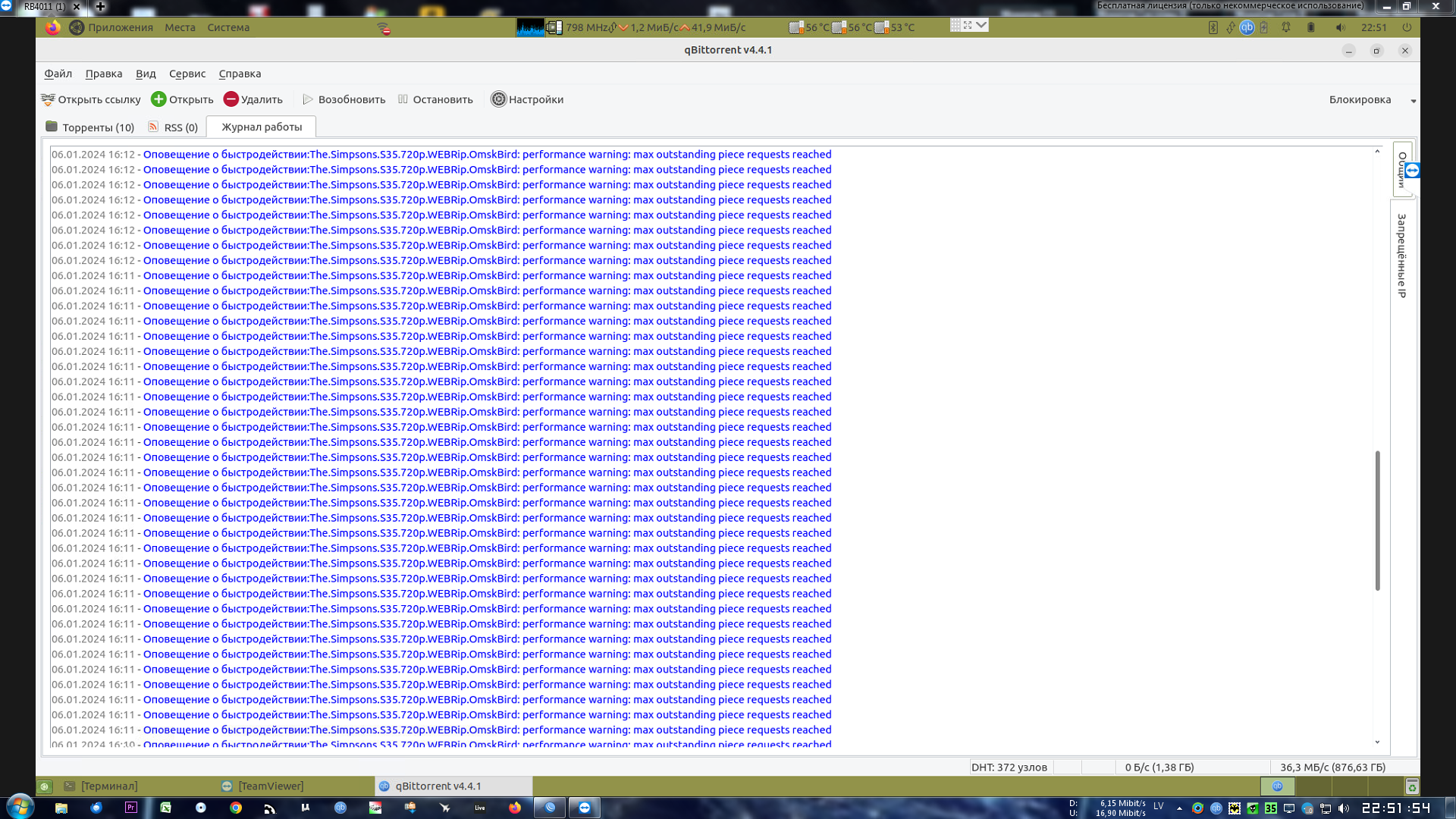Select the Запрещённые IP side tab
The width and height of the screenshot is (1456, 819).
pos(1401,255)
